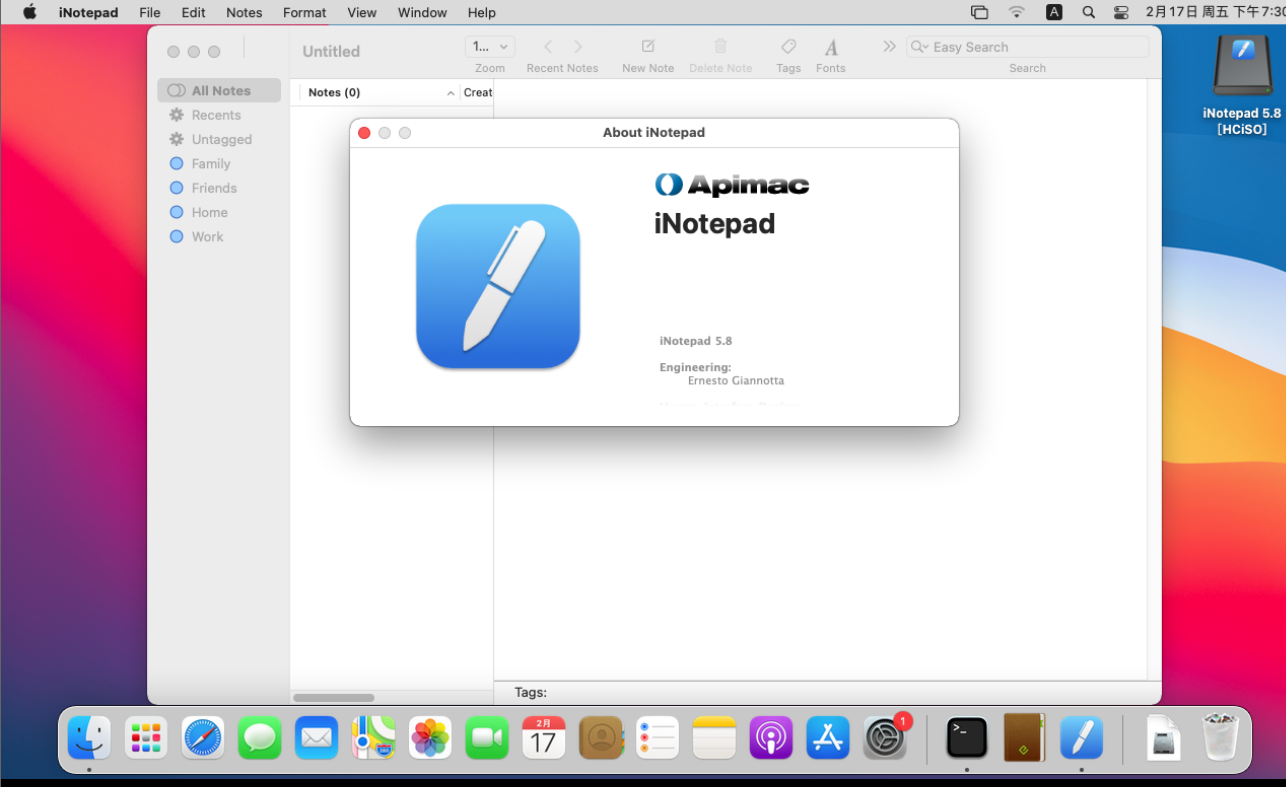Open Finder from the Dock
Image resolution: width=1286 pixels, height=787 pixels.
tap(89, 739)
